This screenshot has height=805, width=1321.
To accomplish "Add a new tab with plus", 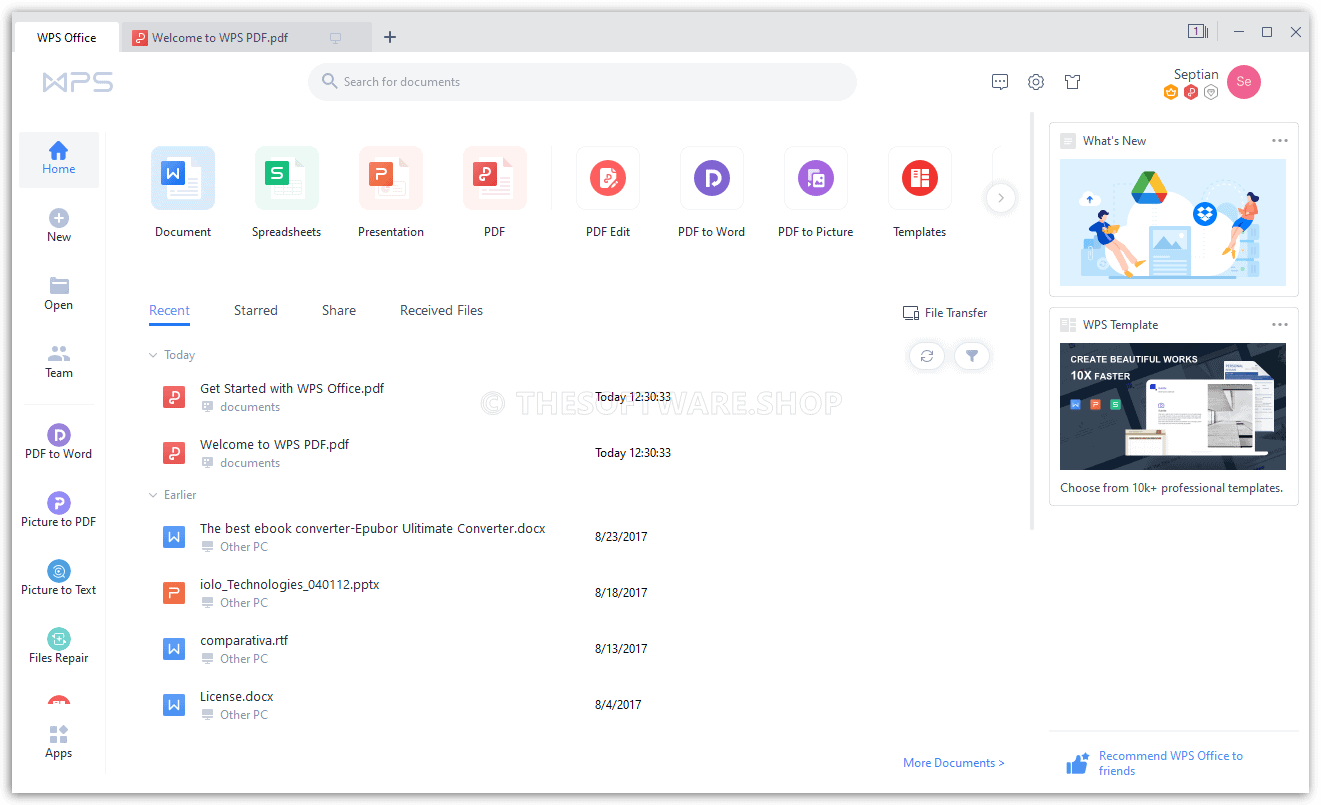I will 390,37.
